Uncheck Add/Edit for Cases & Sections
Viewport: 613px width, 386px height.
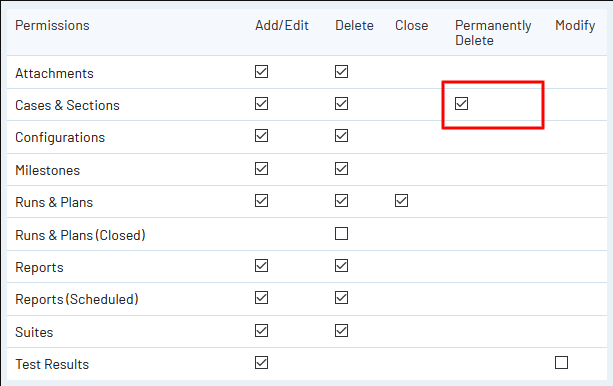point(261,104)
